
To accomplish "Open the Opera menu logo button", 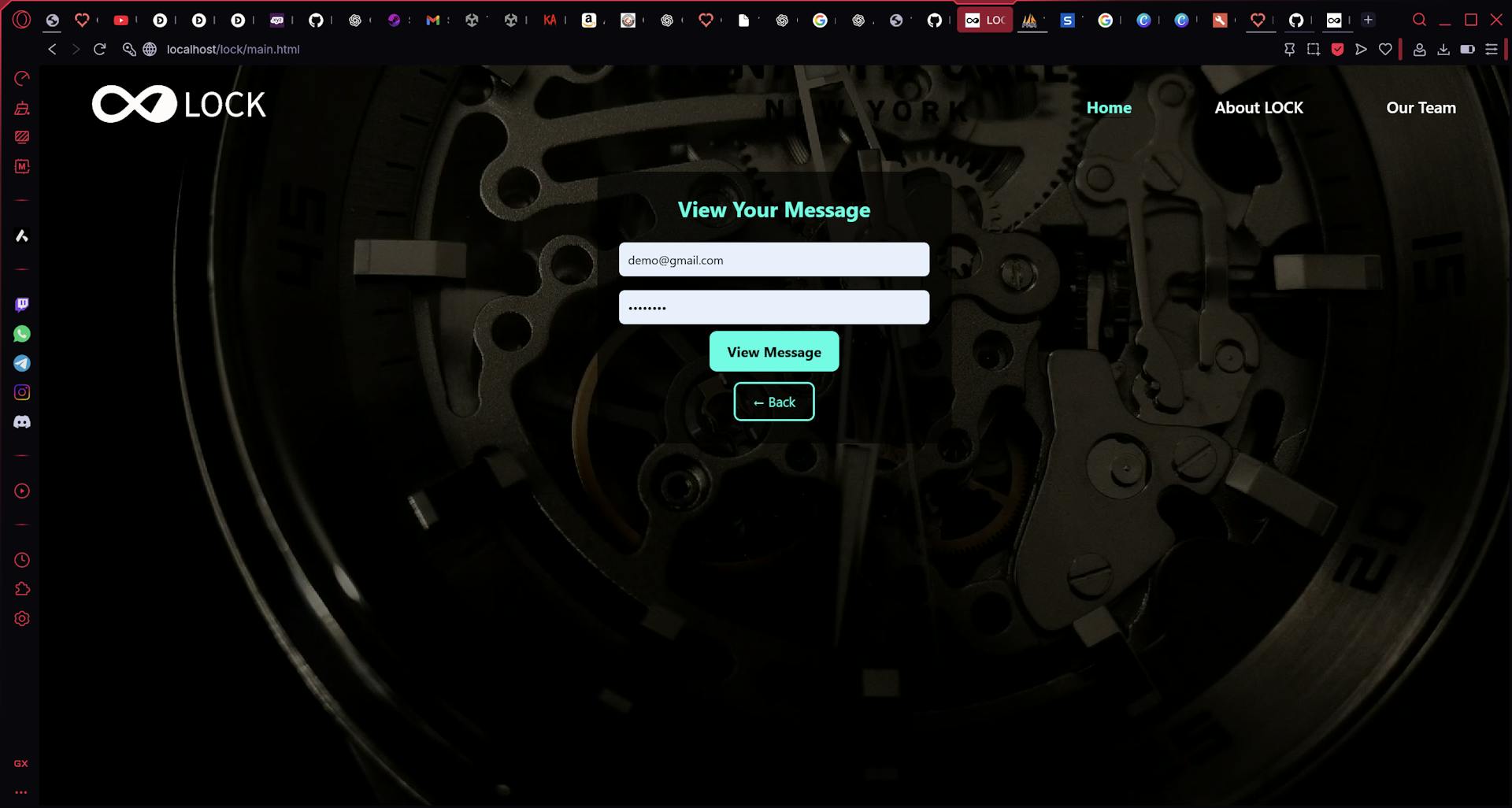I will 21,20.
